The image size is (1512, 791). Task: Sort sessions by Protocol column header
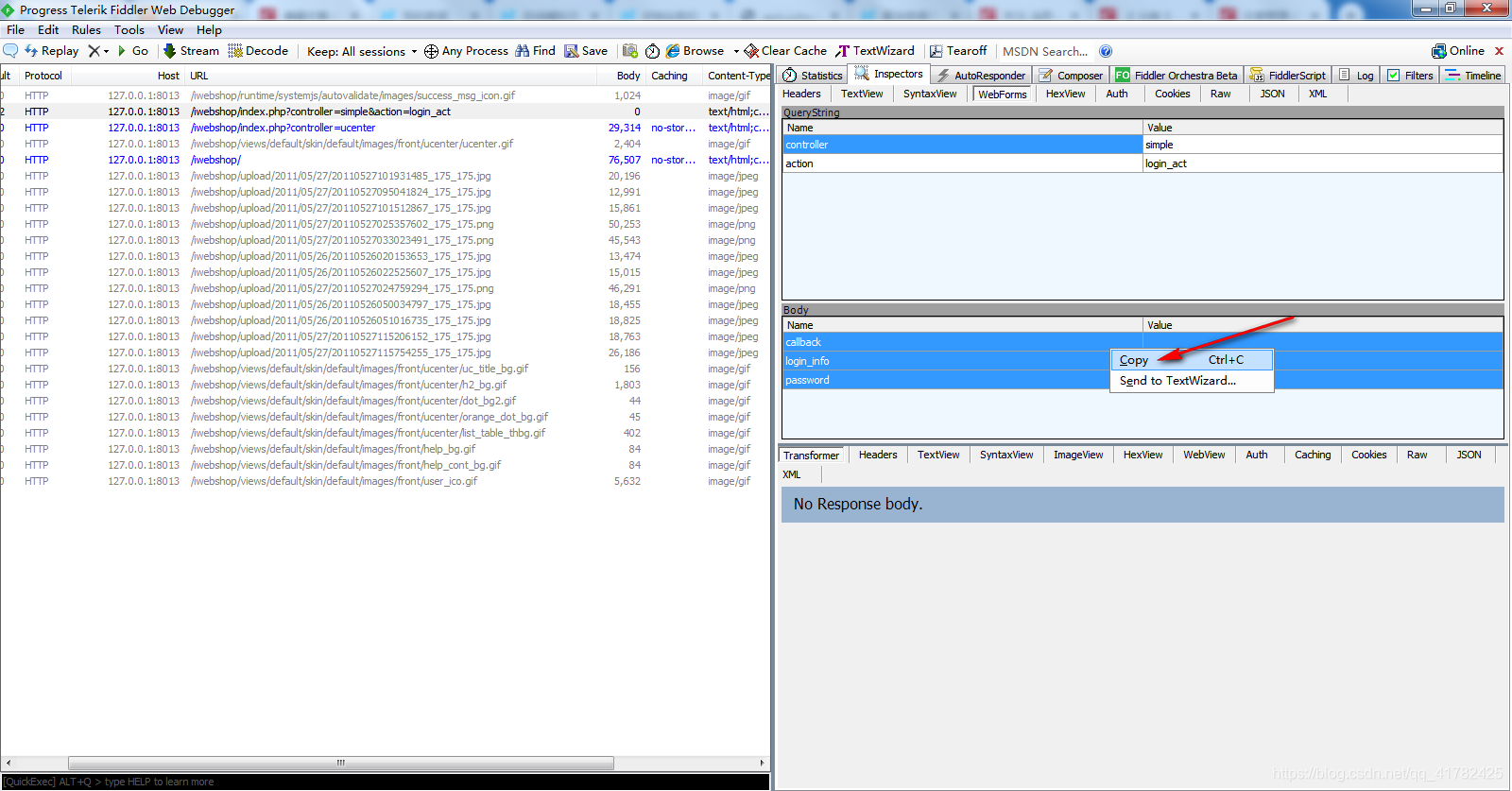(x=43, y=76)
